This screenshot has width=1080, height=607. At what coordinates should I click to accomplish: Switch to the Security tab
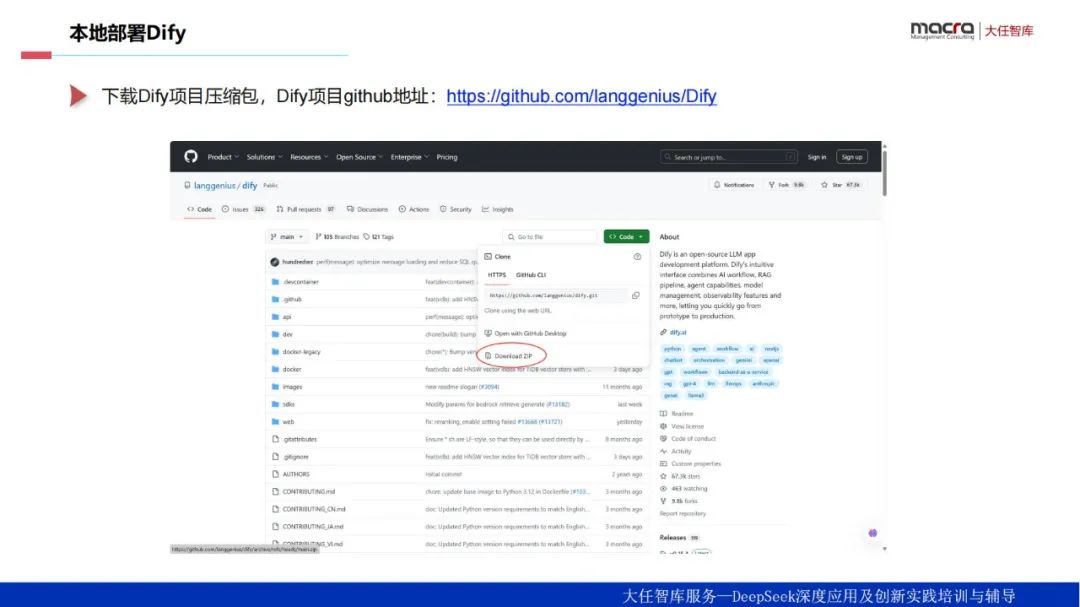[455, 209]
